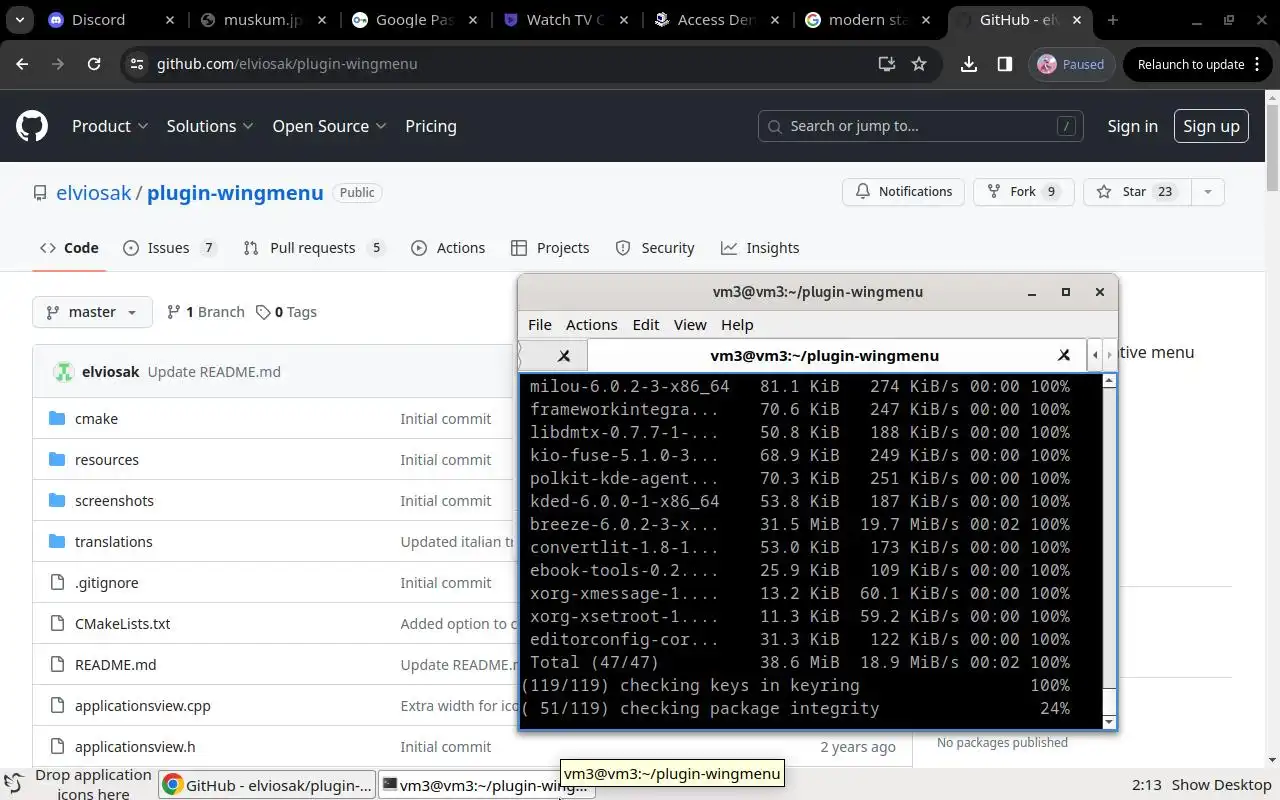Viewport: 1280px width, 800px height.
Task: Open Chrome downloads icon
Action: tap(968, 64)
